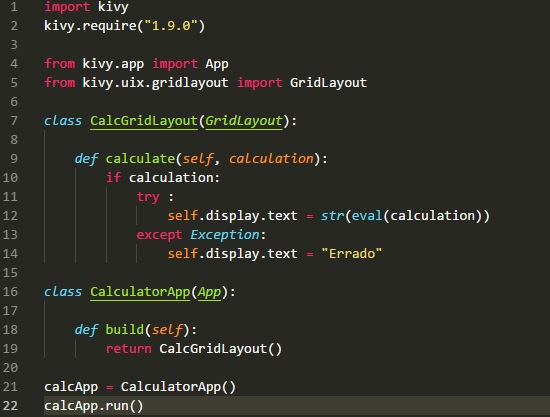Click self.display.text on line 14
This screenshot has width=550, height=417.
(233, 254)
